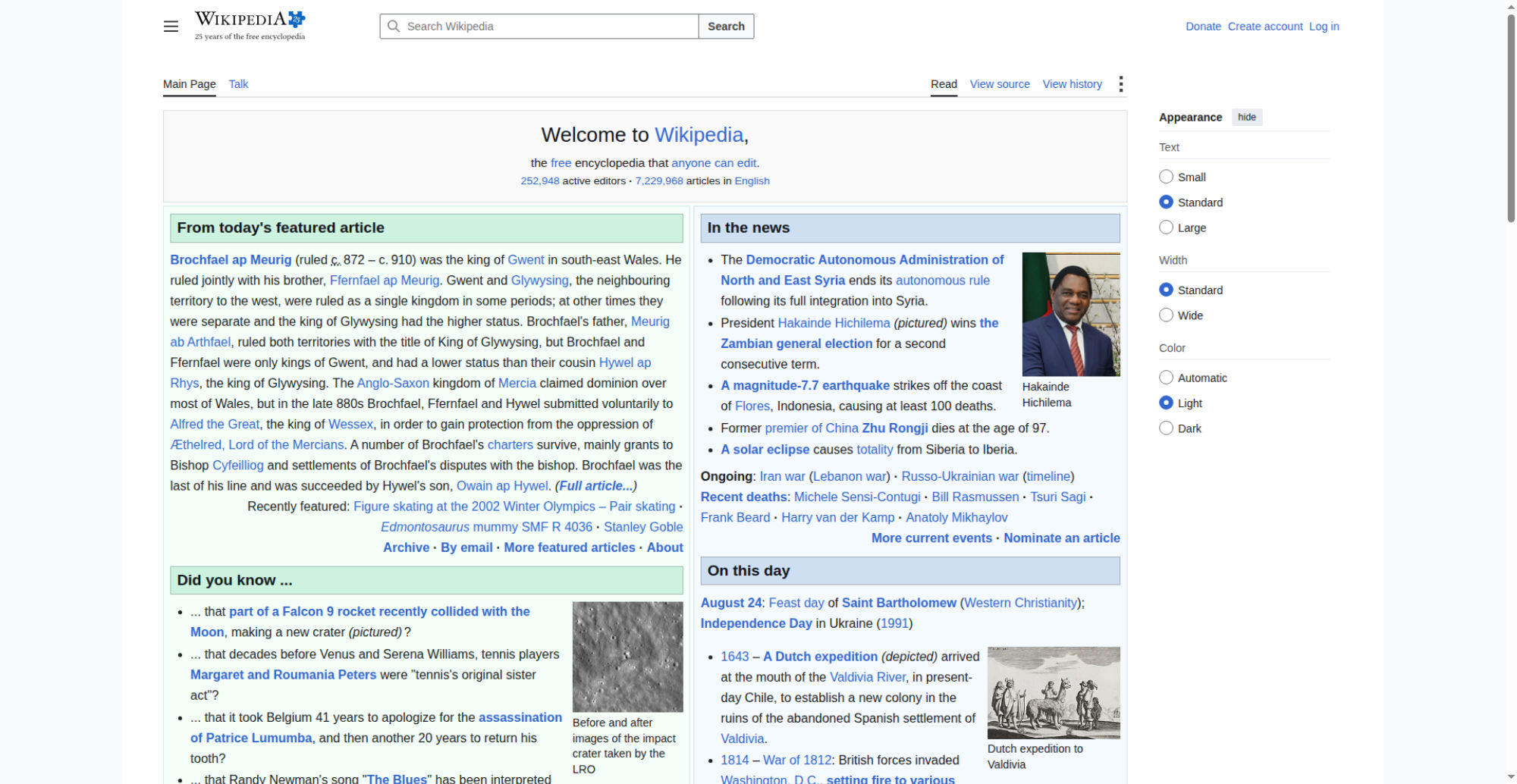Select Large text size

(1166, 227)
